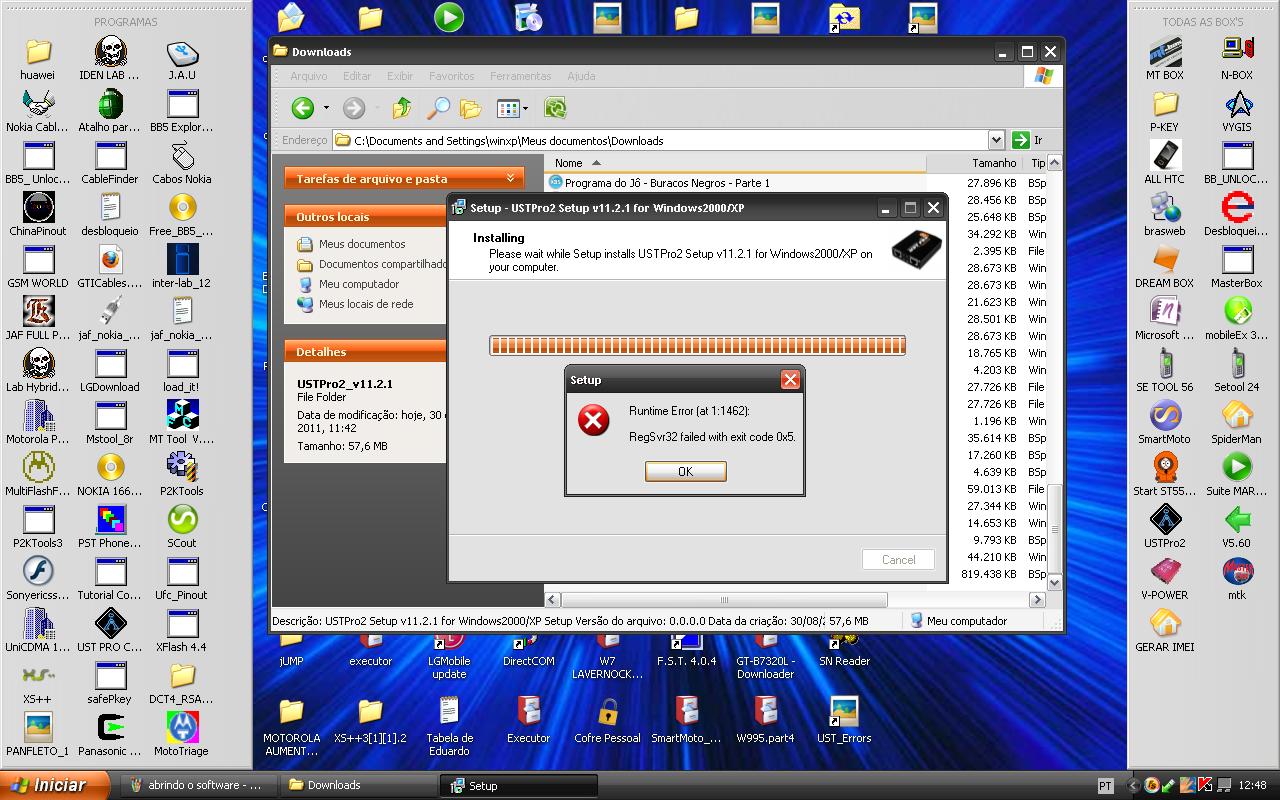
Task: Click the installation progress bar
Action: tap(697, 346)
